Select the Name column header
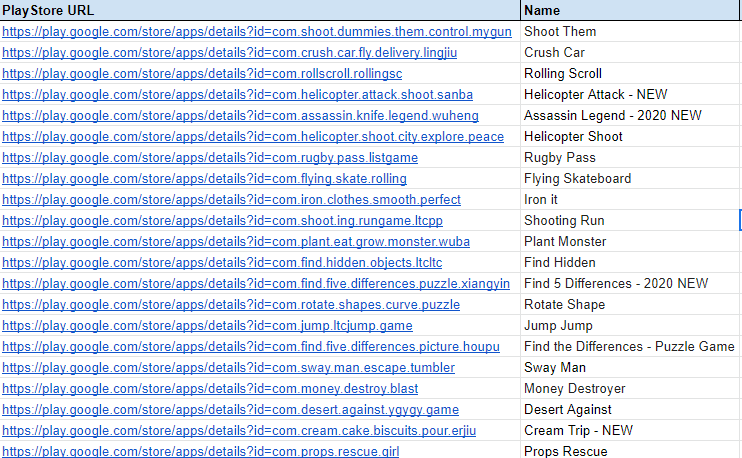 click(629, 10)
